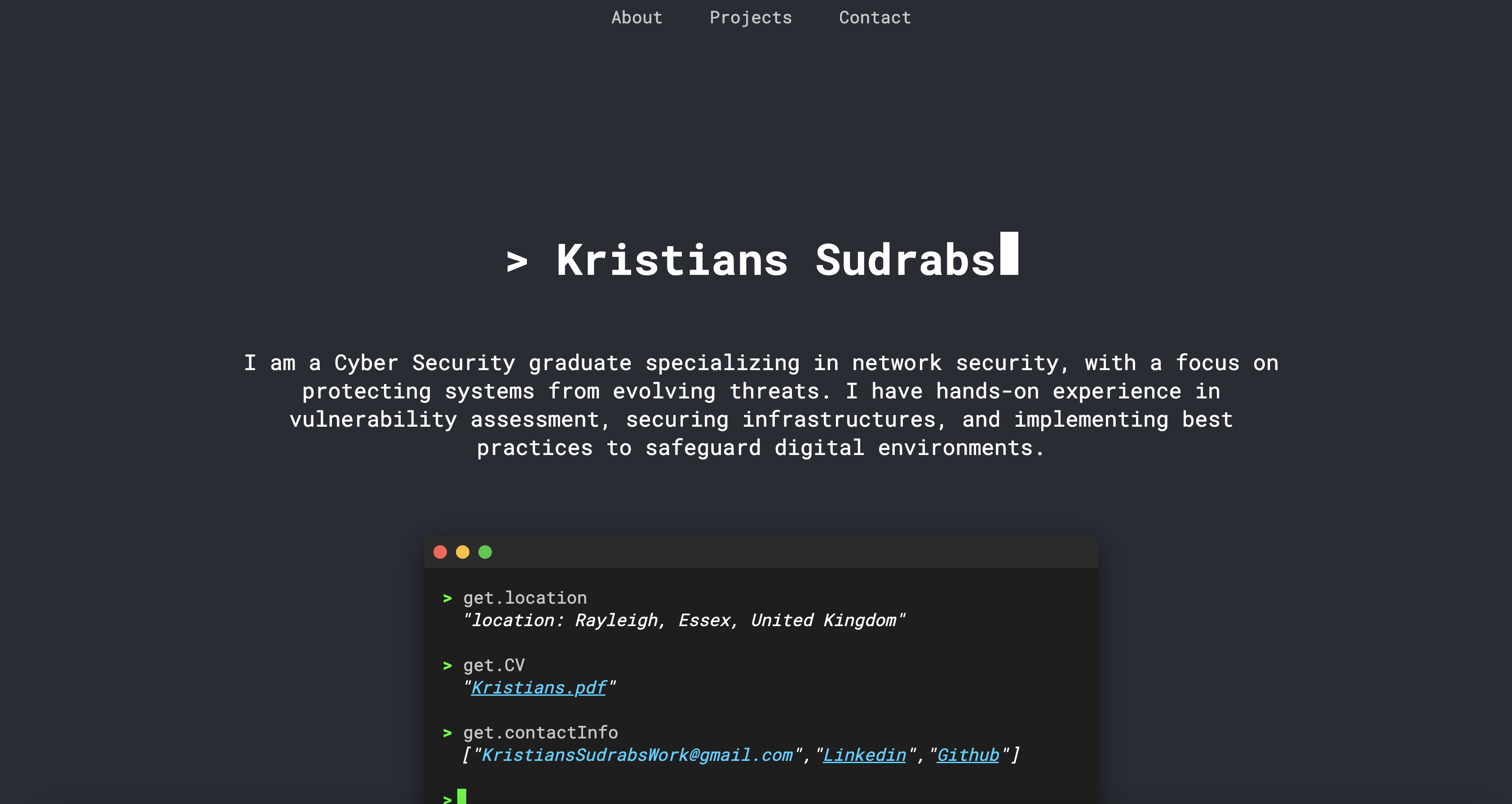1512x804 pixels.
Task: Visit the Github link
Action: click(967, 755)
